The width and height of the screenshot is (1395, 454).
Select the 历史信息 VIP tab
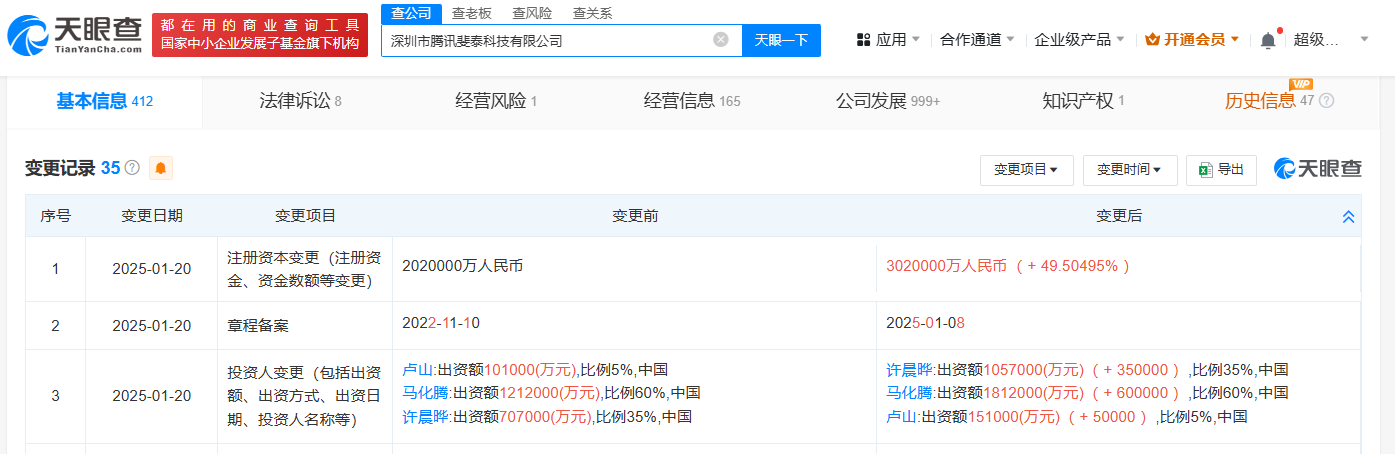[1270, 100]
